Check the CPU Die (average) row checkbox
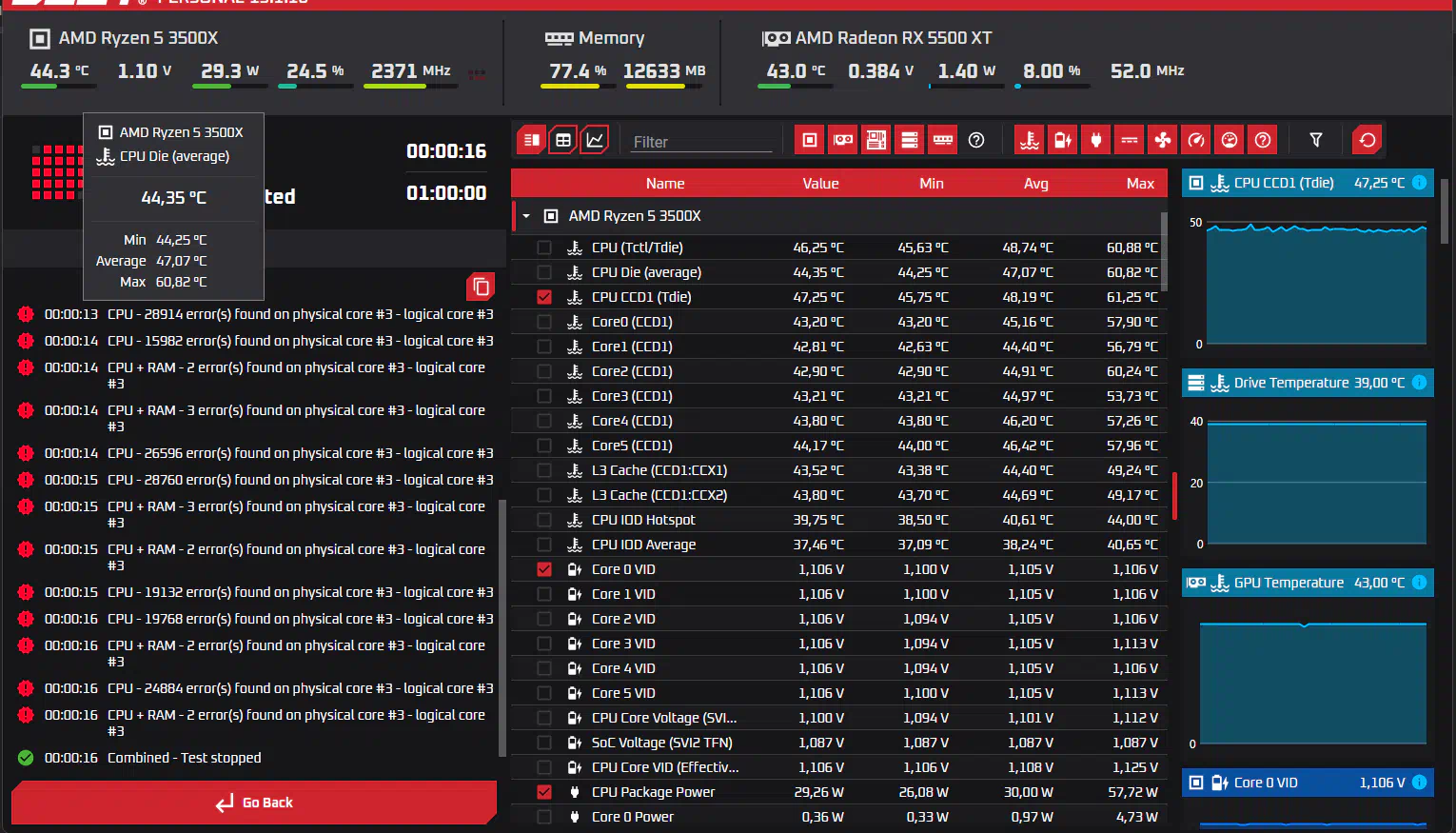Screen dimensions: 1456x833 pyautogui.click(x=544, y=272)
